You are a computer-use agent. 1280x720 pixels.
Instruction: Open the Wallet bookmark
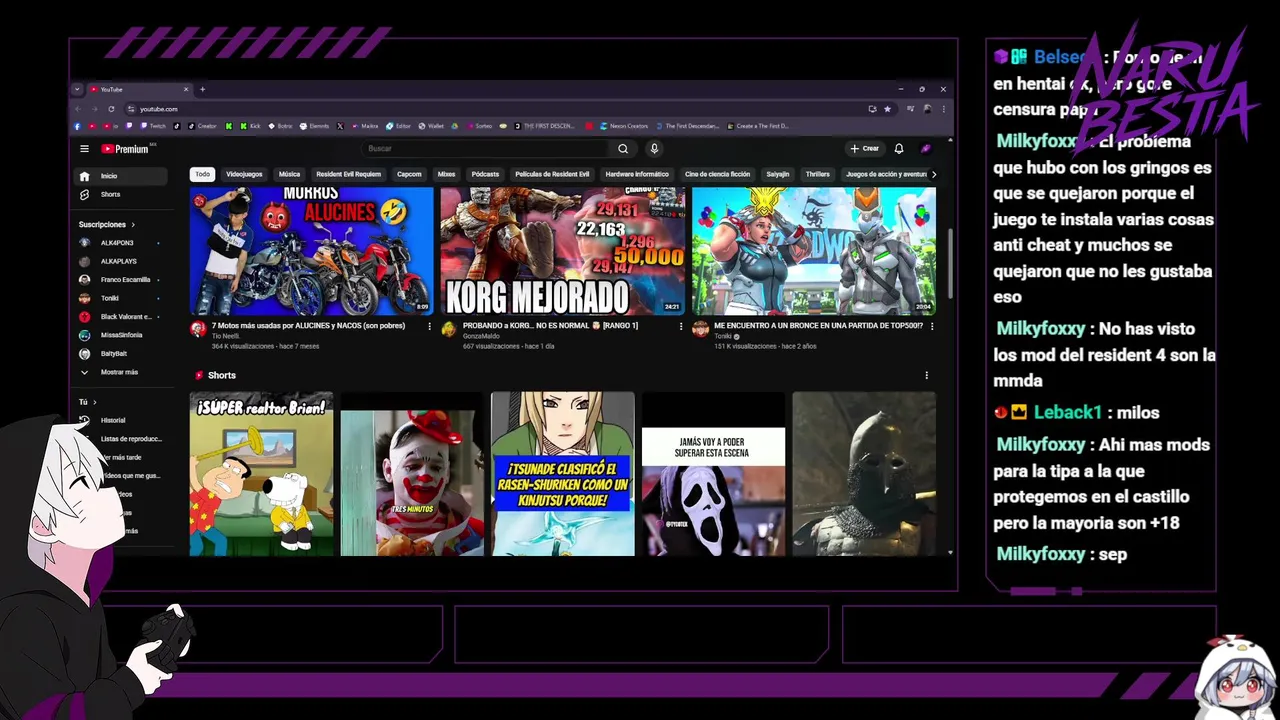point(431,126)
